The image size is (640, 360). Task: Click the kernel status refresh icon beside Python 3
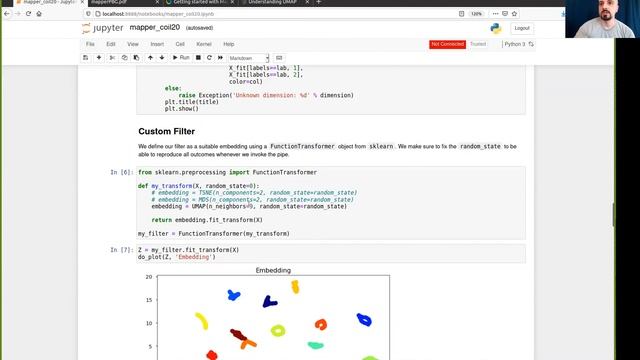coord(531,44)
